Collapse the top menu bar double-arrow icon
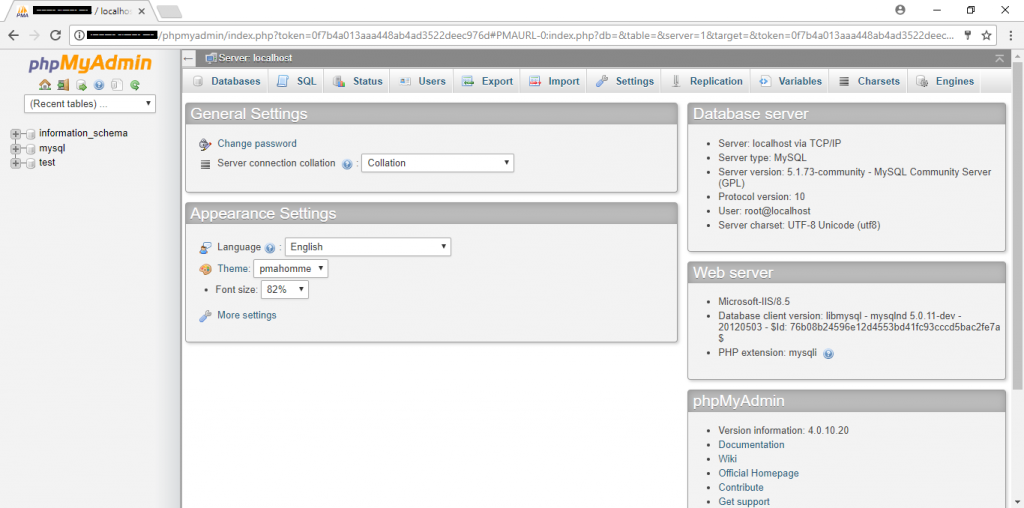The height and width of the screenshot is (508, 1024). (999, 58)
